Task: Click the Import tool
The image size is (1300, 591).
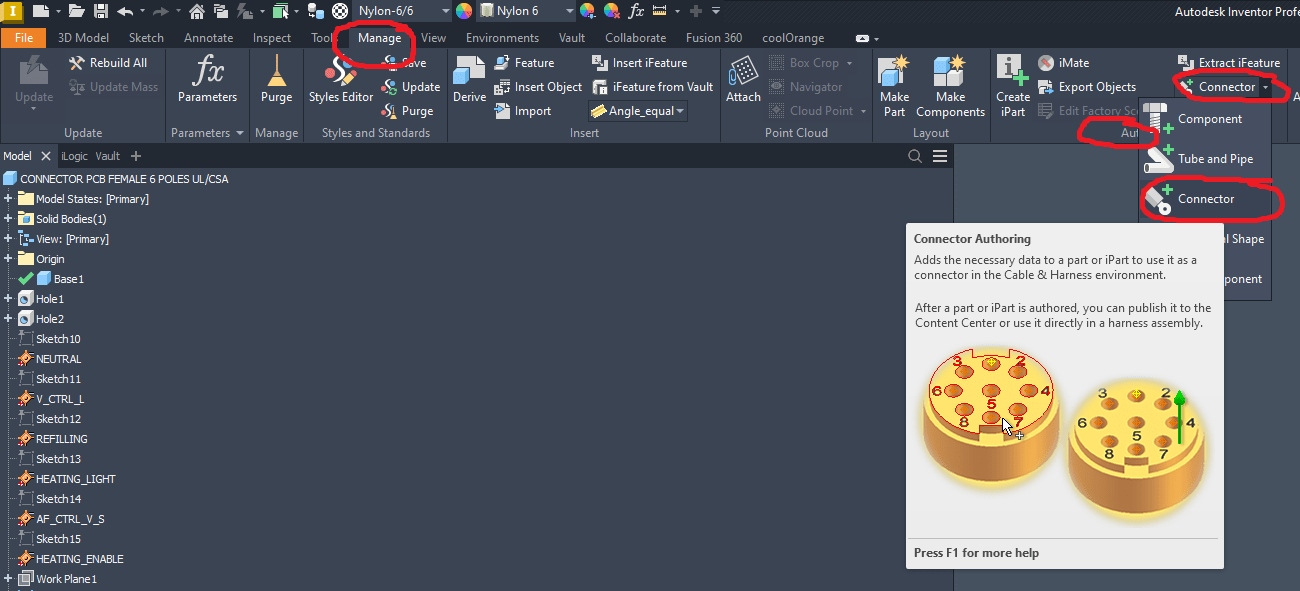Action: [522, 111]
